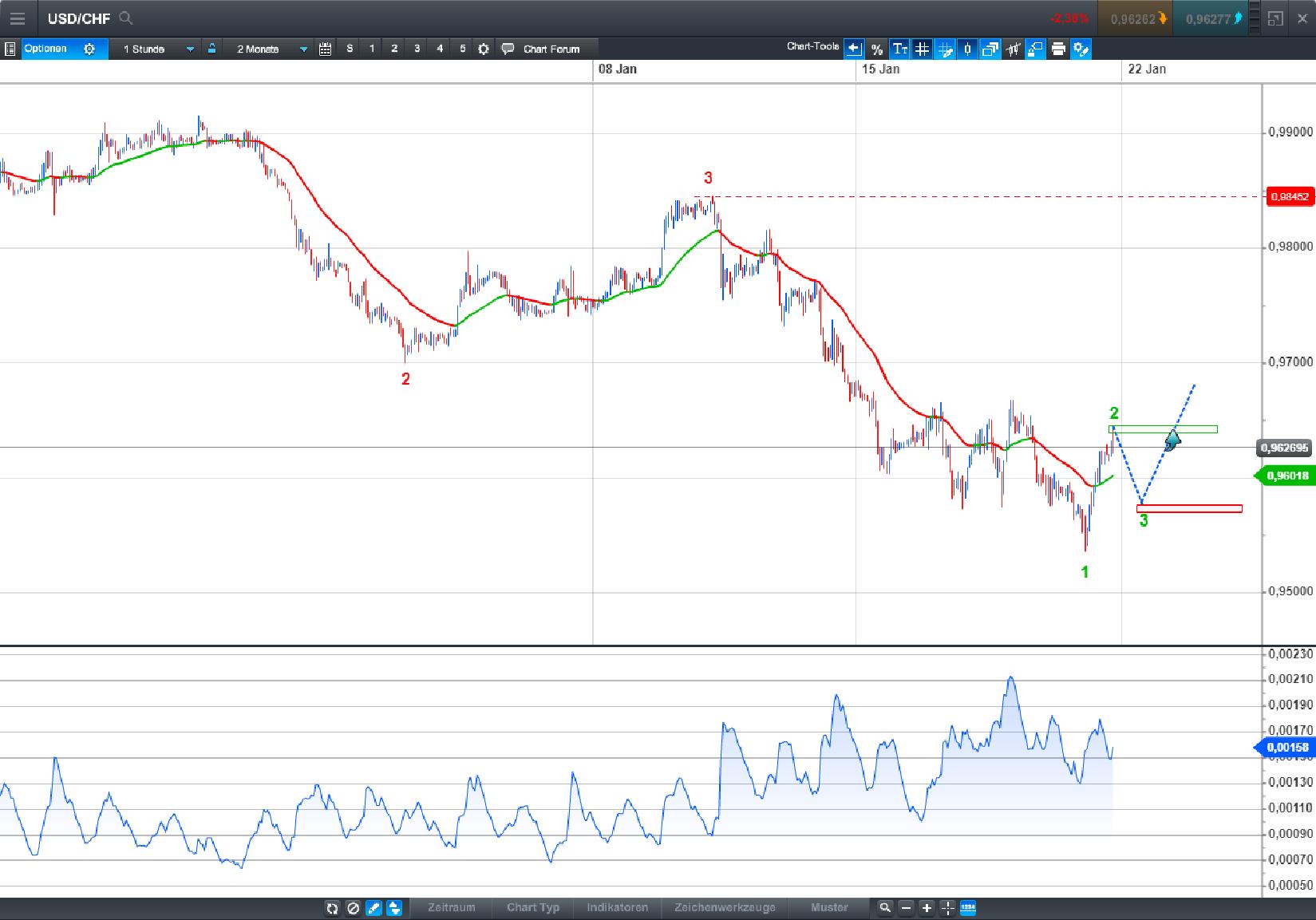Select the candlestick chart type icon

[967, 49]
